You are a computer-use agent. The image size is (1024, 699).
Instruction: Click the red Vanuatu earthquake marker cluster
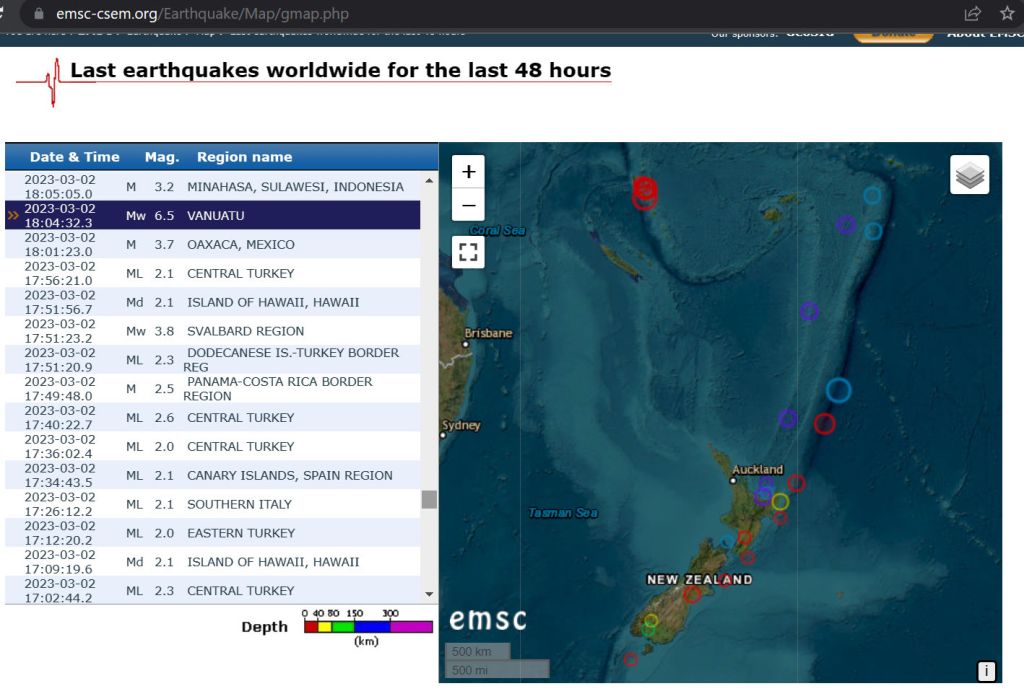coord(645,191)
